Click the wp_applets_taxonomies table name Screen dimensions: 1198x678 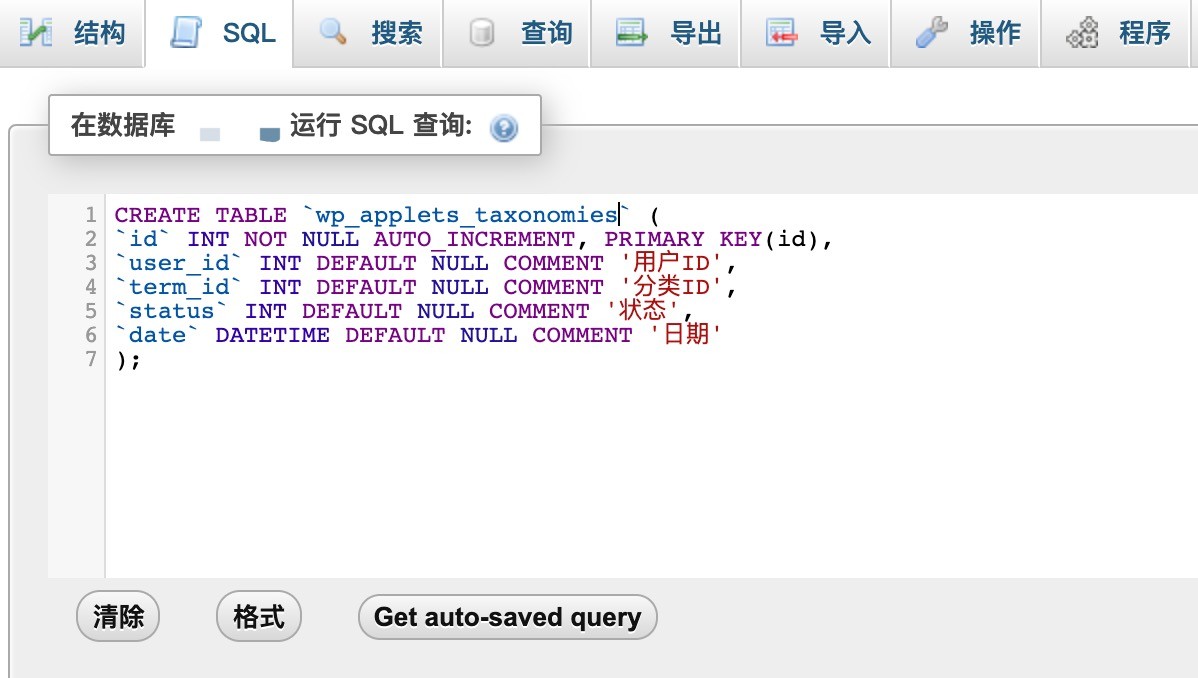(x=466, y=215)
